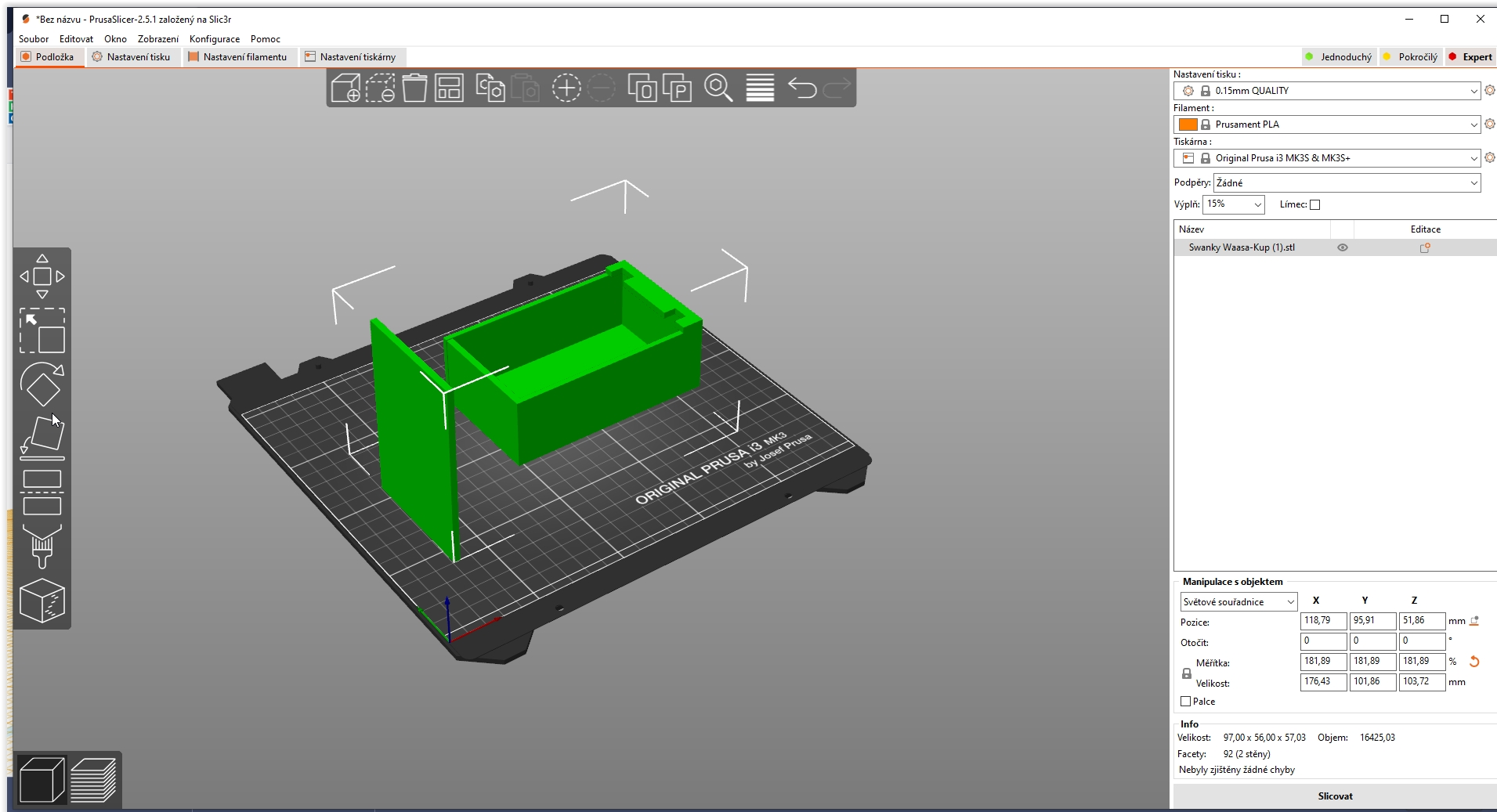Switch to Pokročilý mode

pos(1411,57)
